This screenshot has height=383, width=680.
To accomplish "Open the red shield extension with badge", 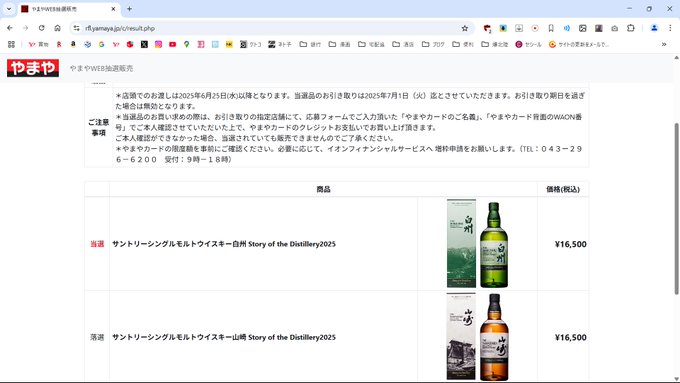I will click(x=487, y=29).
